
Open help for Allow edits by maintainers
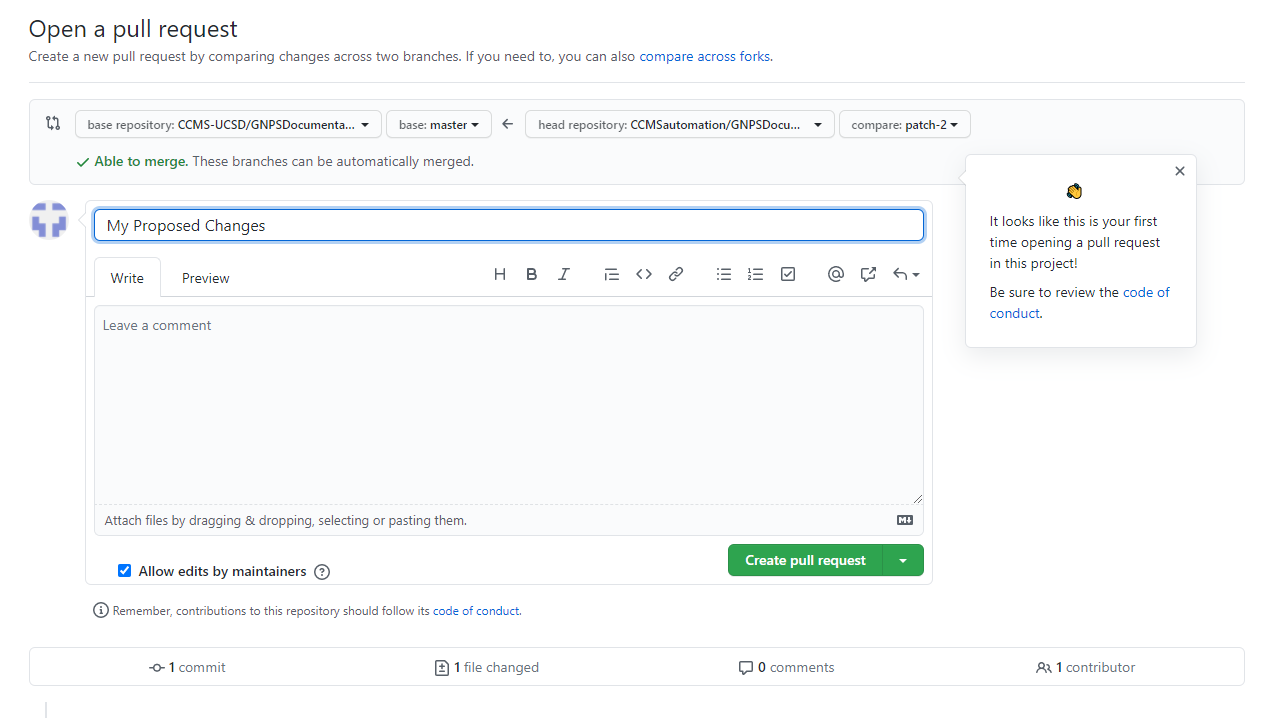[x=322, y=572]
